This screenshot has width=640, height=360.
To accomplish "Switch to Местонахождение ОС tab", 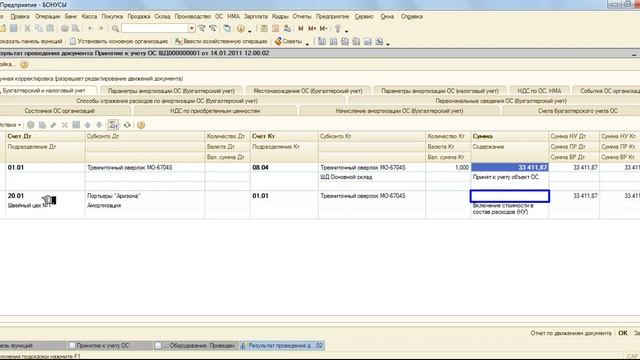I will (308, 91).
